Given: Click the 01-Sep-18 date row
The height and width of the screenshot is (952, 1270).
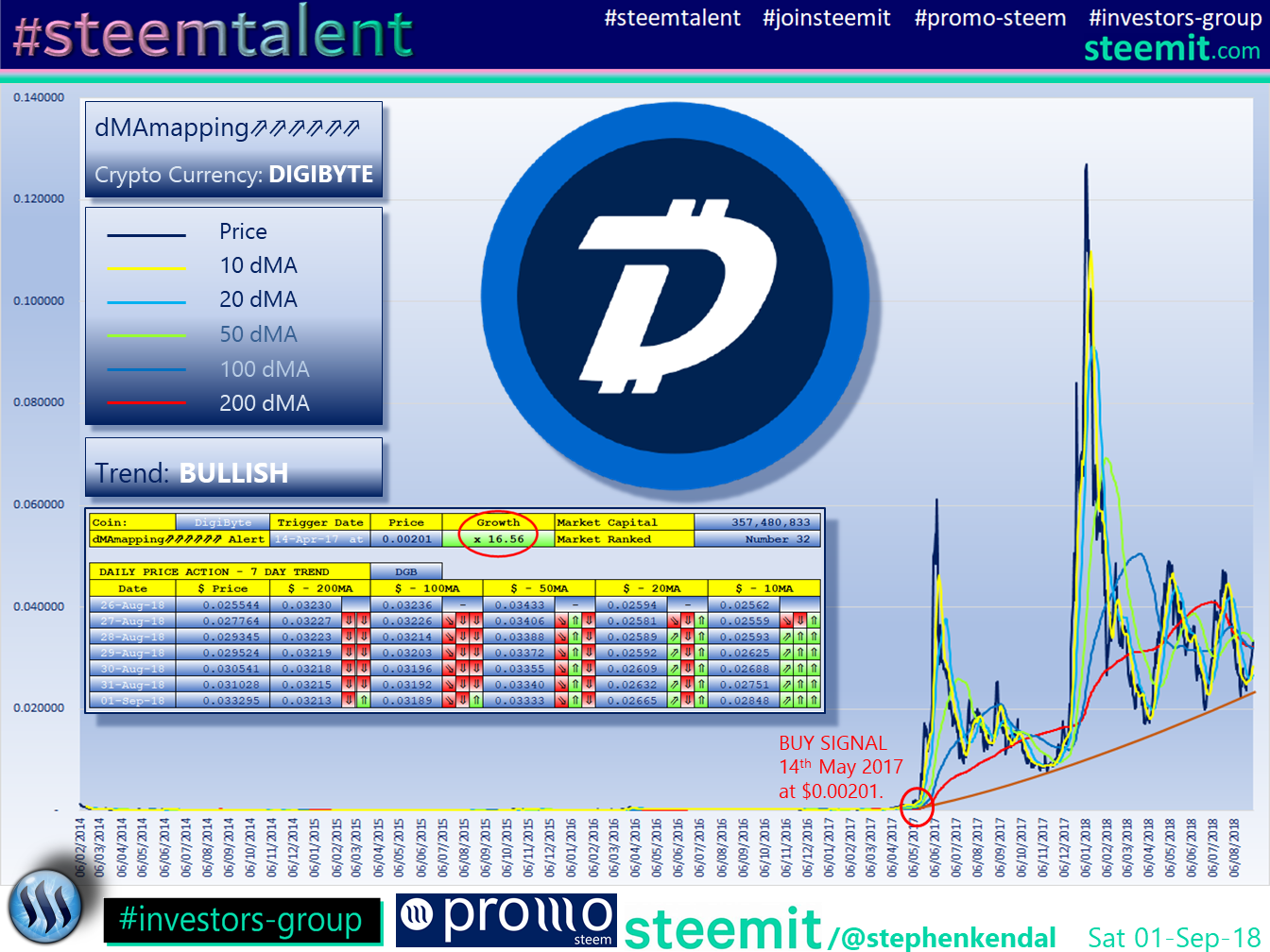Looking at the screenshot, I should [x=132, y=701].
